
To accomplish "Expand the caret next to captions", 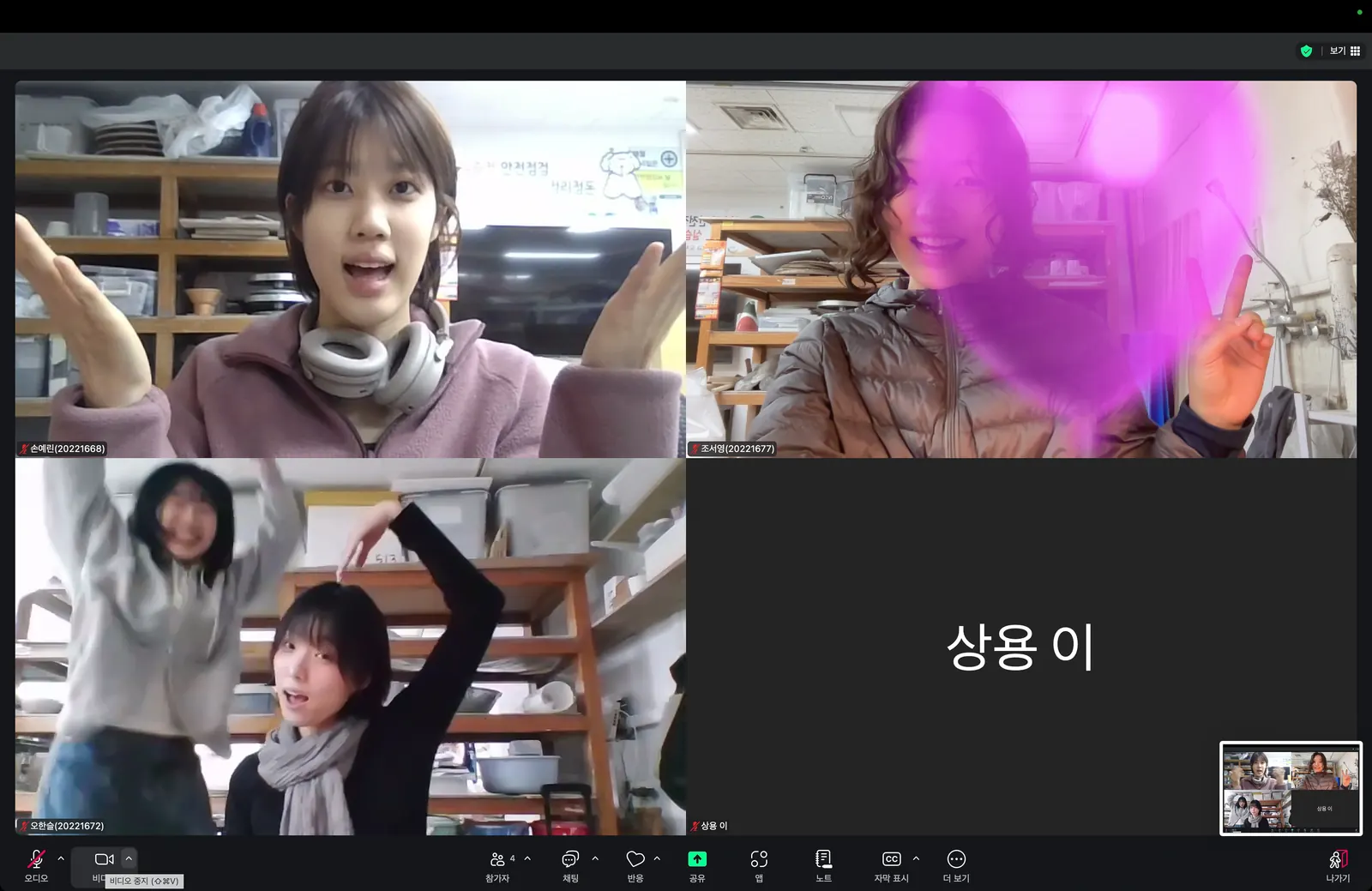I will coord(916,858).
